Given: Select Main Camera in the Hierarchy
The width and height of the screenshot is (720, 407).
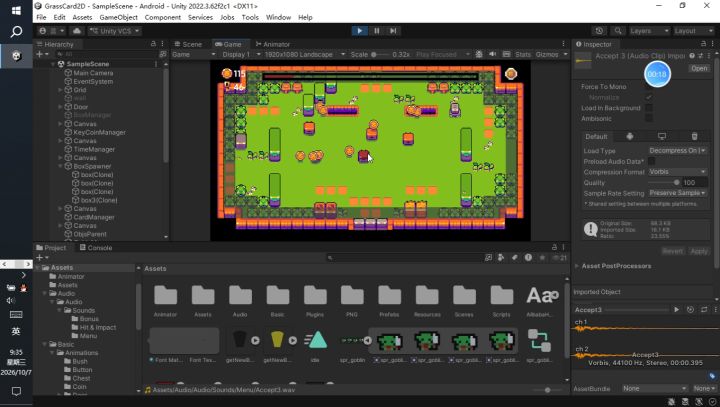Looking at the screenshot, I should click(x=93, y=73).
